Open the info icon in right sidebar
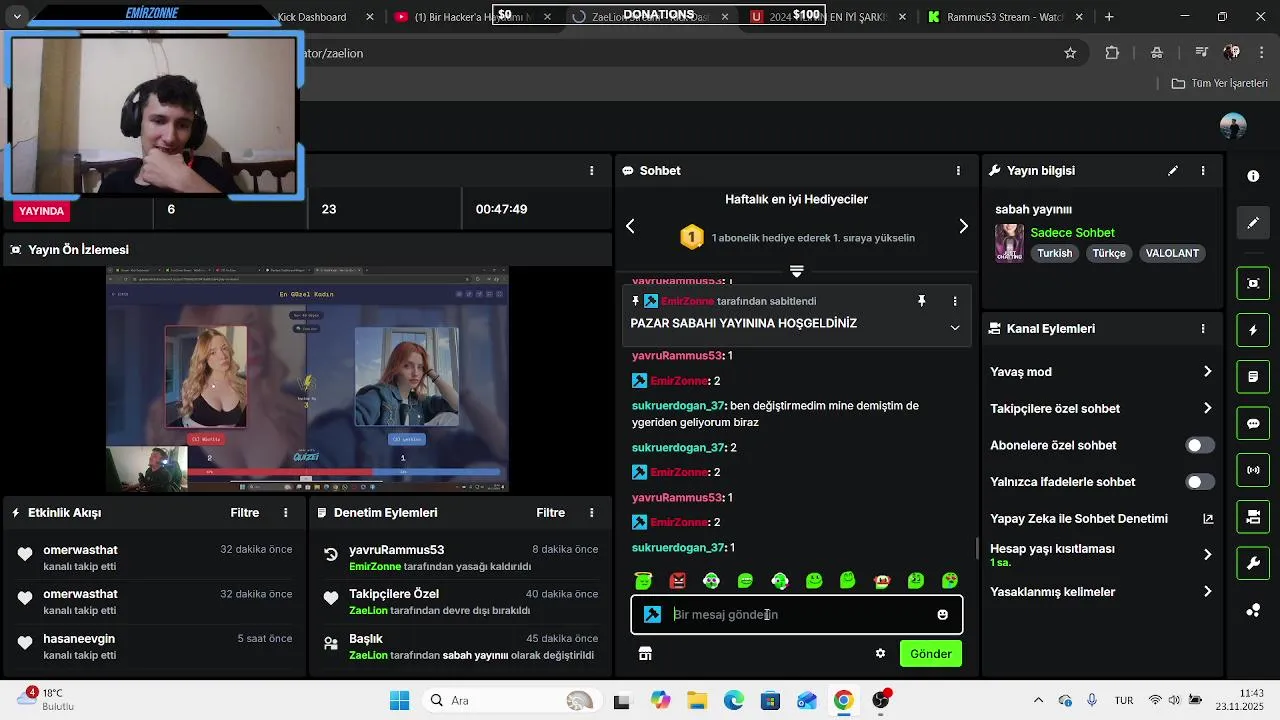Image resolution: width=1280 pixels, height=720 pixels. [x=1253, y=176]
